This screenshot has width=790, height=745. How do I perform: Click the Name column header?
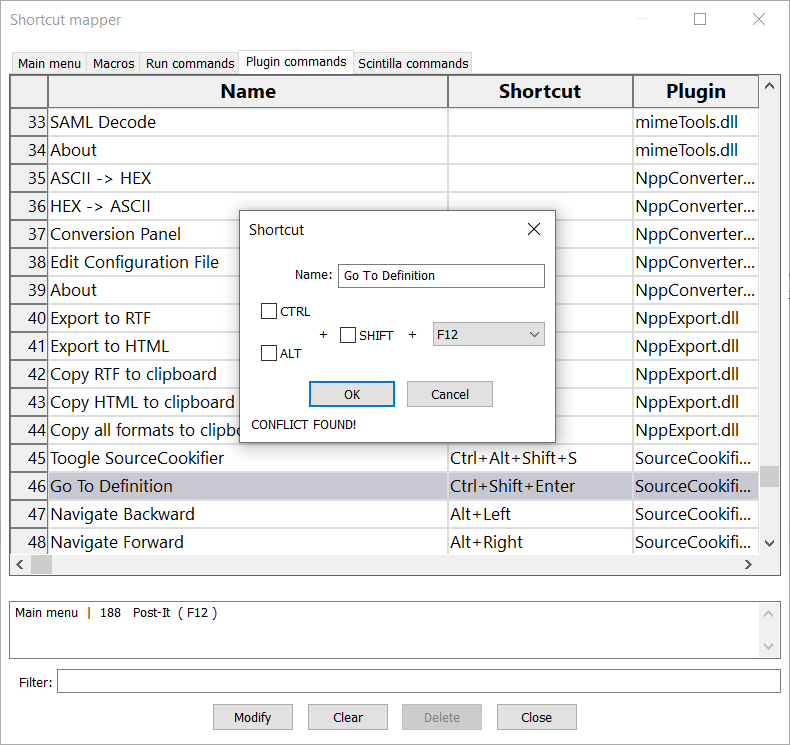pos(248,91)
